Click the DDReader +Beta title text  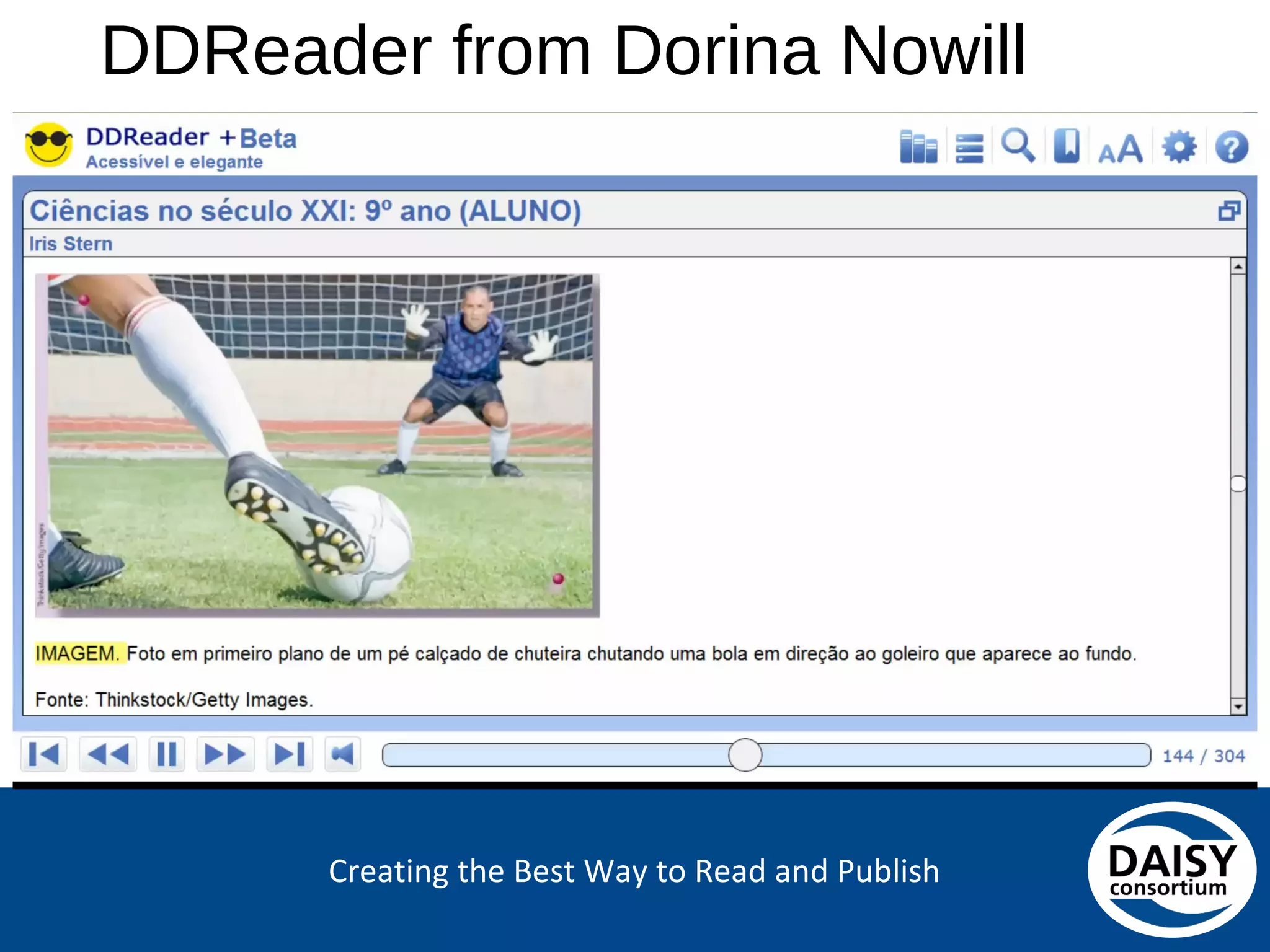point(191,138)
